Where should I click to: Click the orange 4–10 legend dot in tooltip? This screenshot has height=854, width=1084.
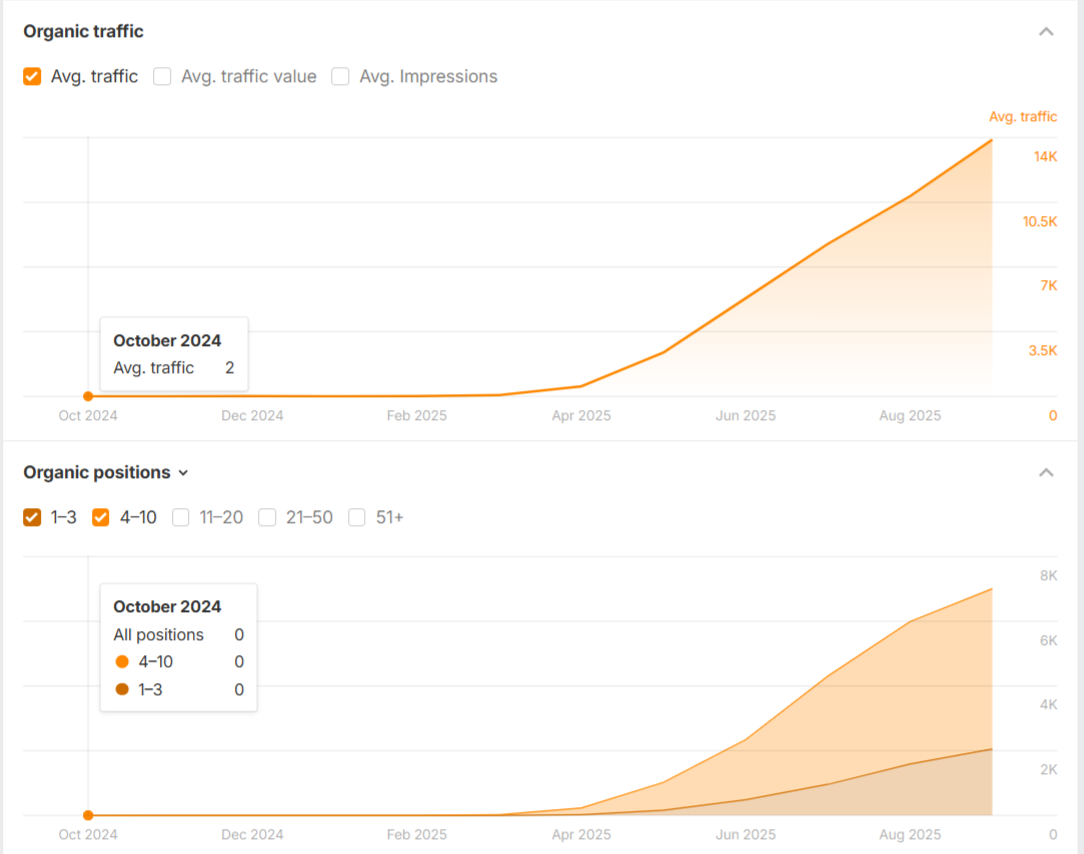pyautogui.click(x=122, y=662)
